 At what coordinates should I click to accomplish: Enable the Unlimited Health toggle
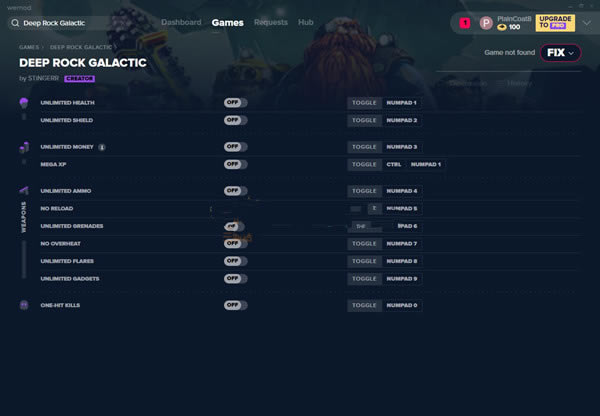tap(235, 103)
